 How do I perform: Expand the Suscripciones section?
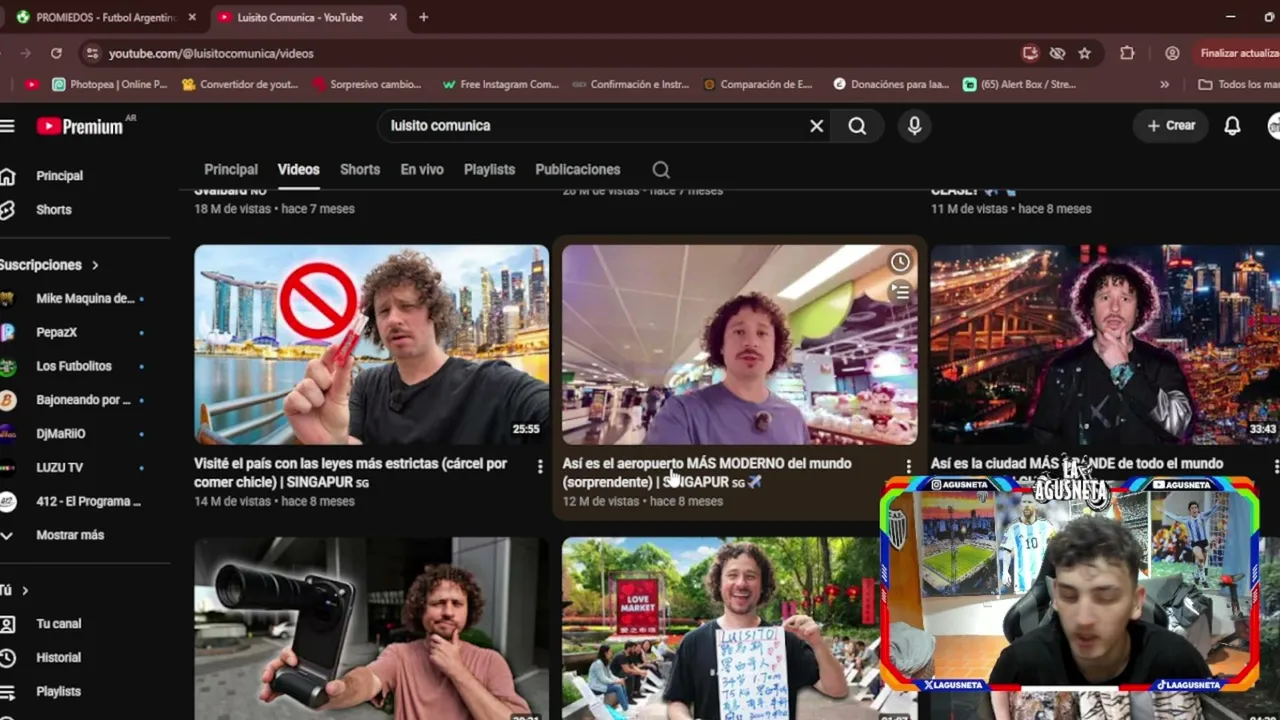[50, 265]
